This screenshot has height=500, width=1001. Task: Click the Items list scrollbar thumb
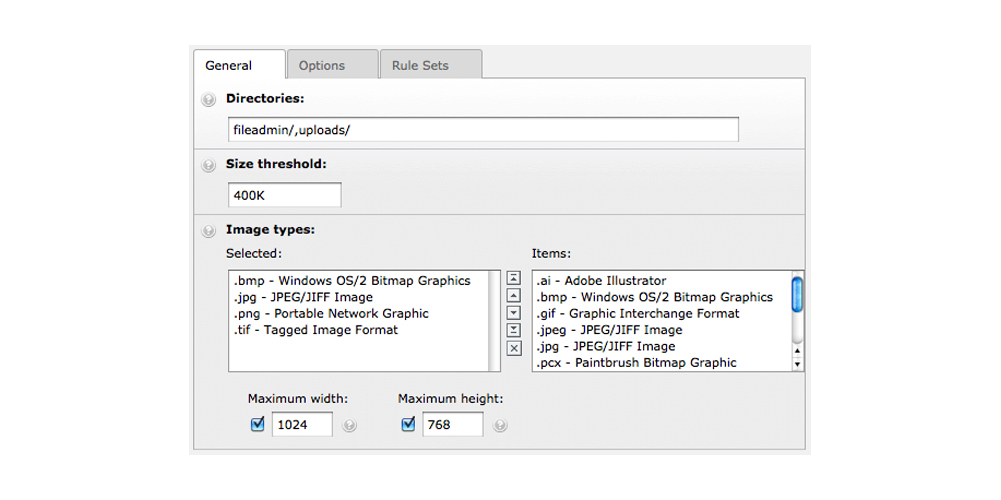(x=797, y=294)
